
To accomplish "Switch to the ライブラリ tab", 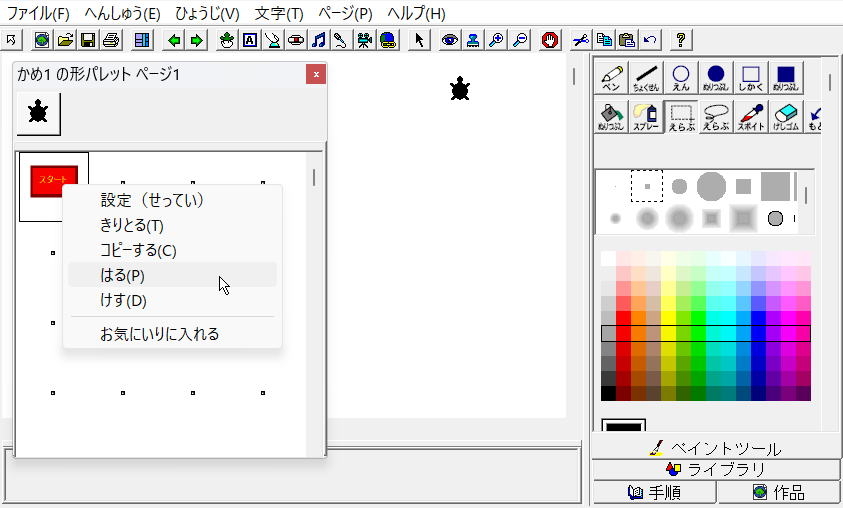I will (x=716, y=469).
